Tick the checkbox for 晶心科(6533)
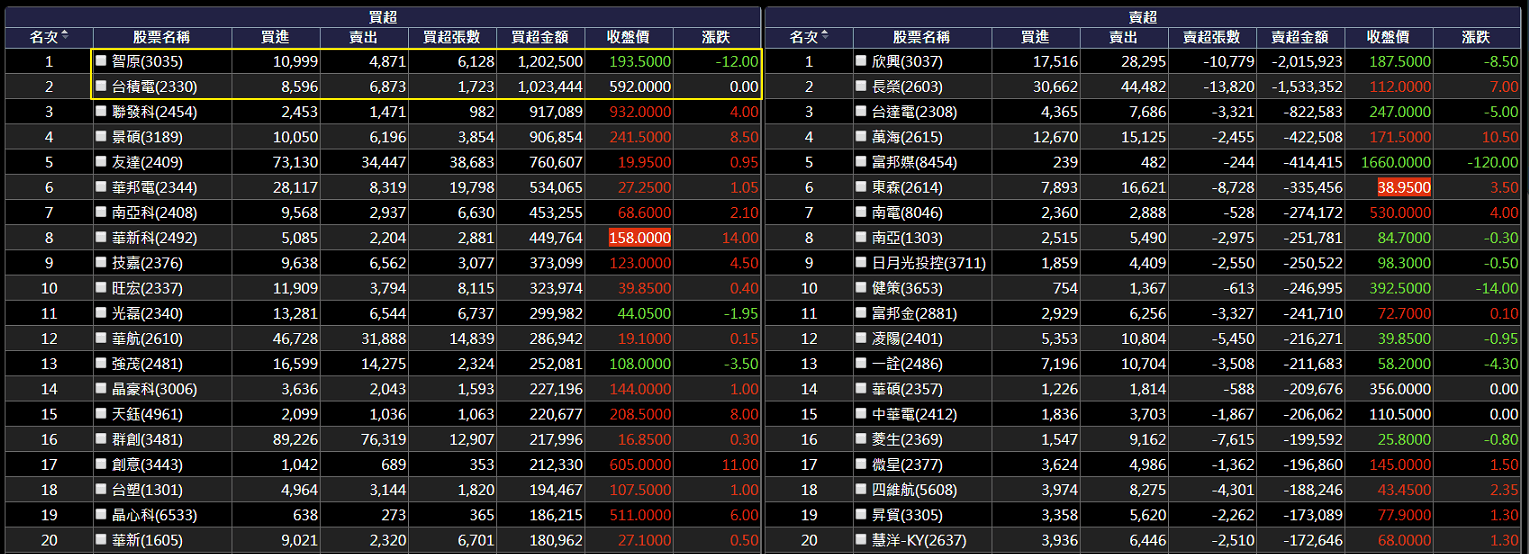This screenshot has height=554, width=1529. click(x=101, y=515)
